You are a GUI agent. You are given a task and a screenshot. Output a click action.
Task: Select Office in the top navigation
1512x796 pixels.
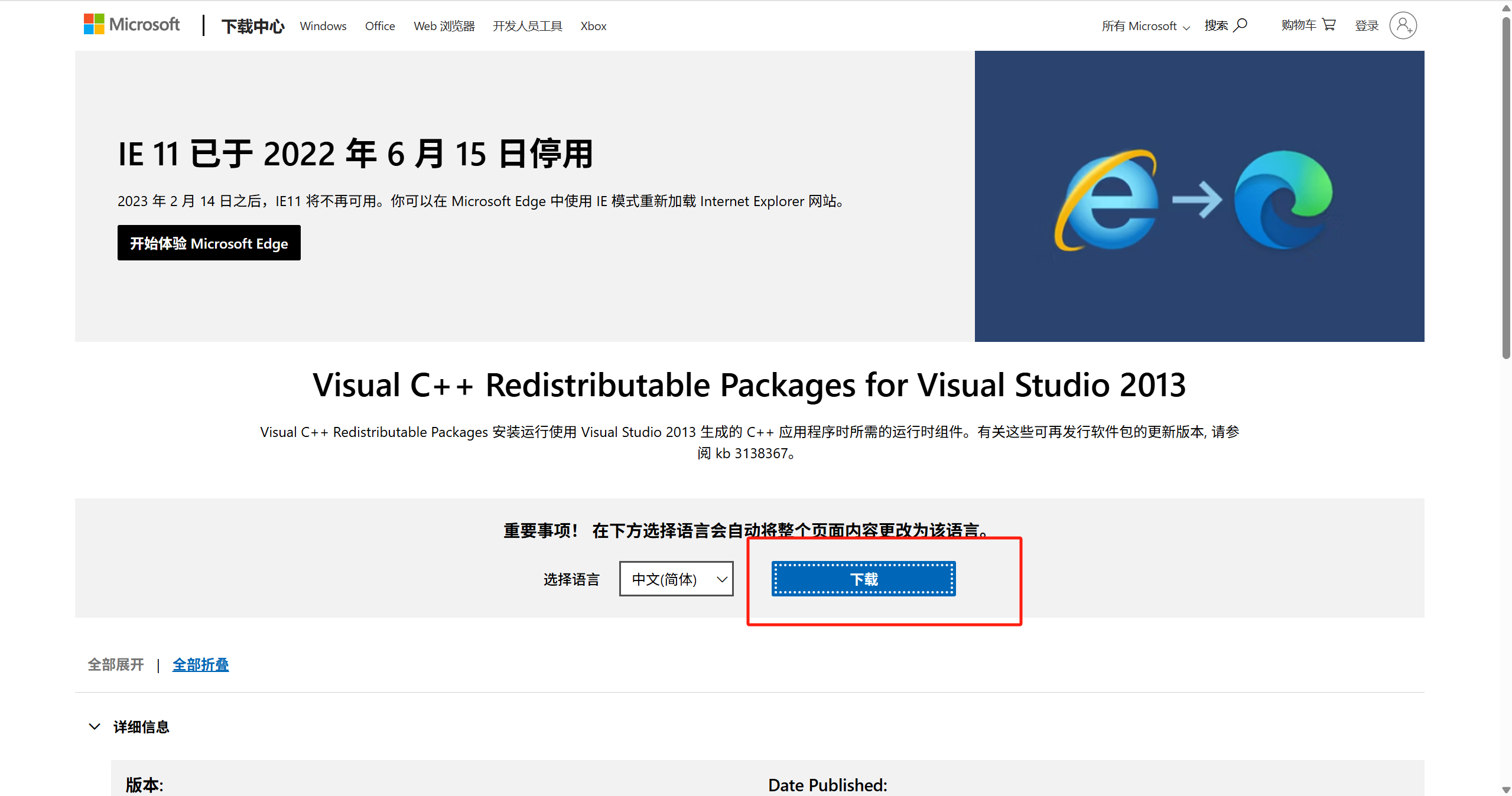click(x=379, y=25)
